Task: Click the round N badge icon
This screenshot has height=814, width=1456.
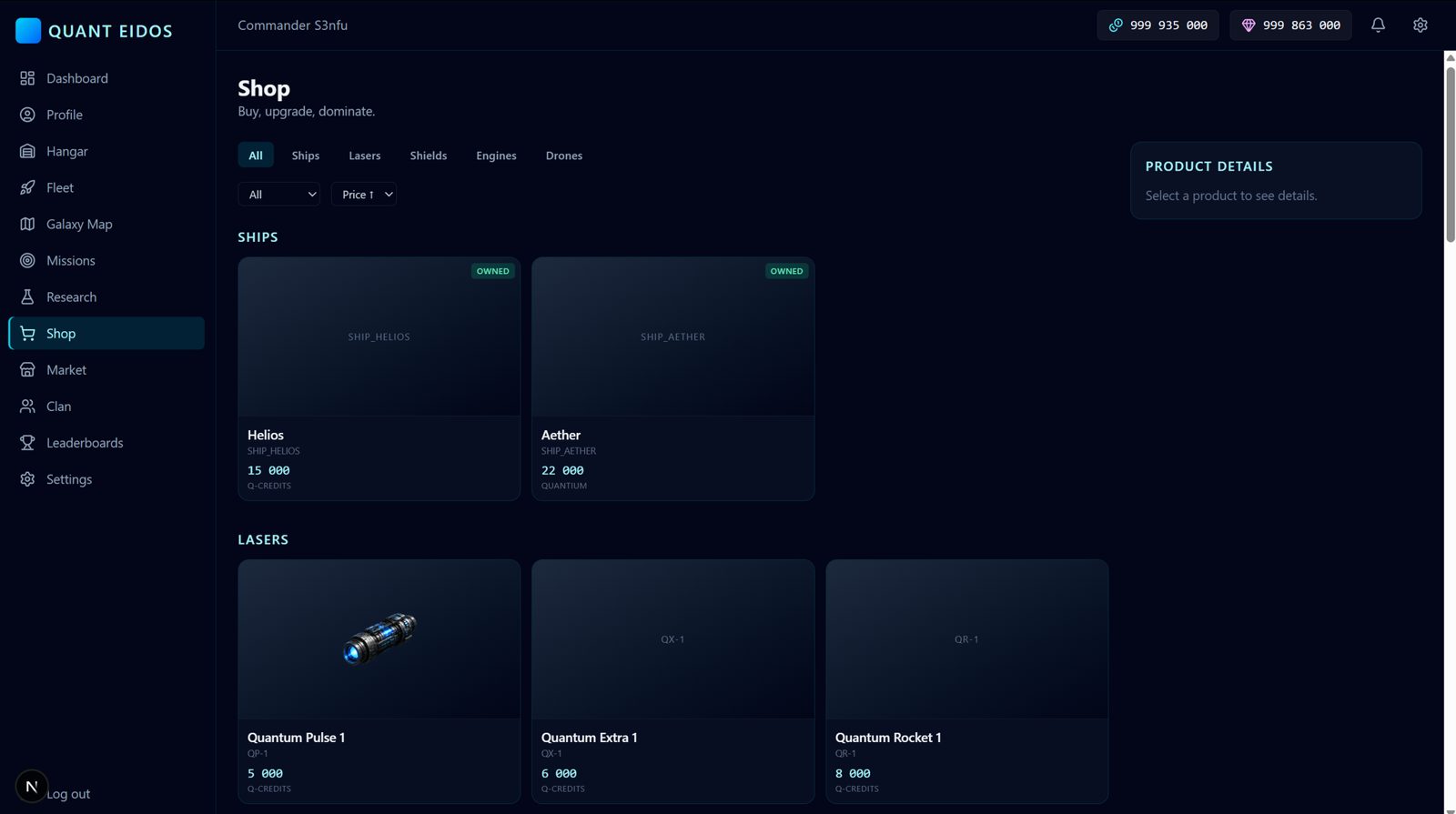Action: 31,787
